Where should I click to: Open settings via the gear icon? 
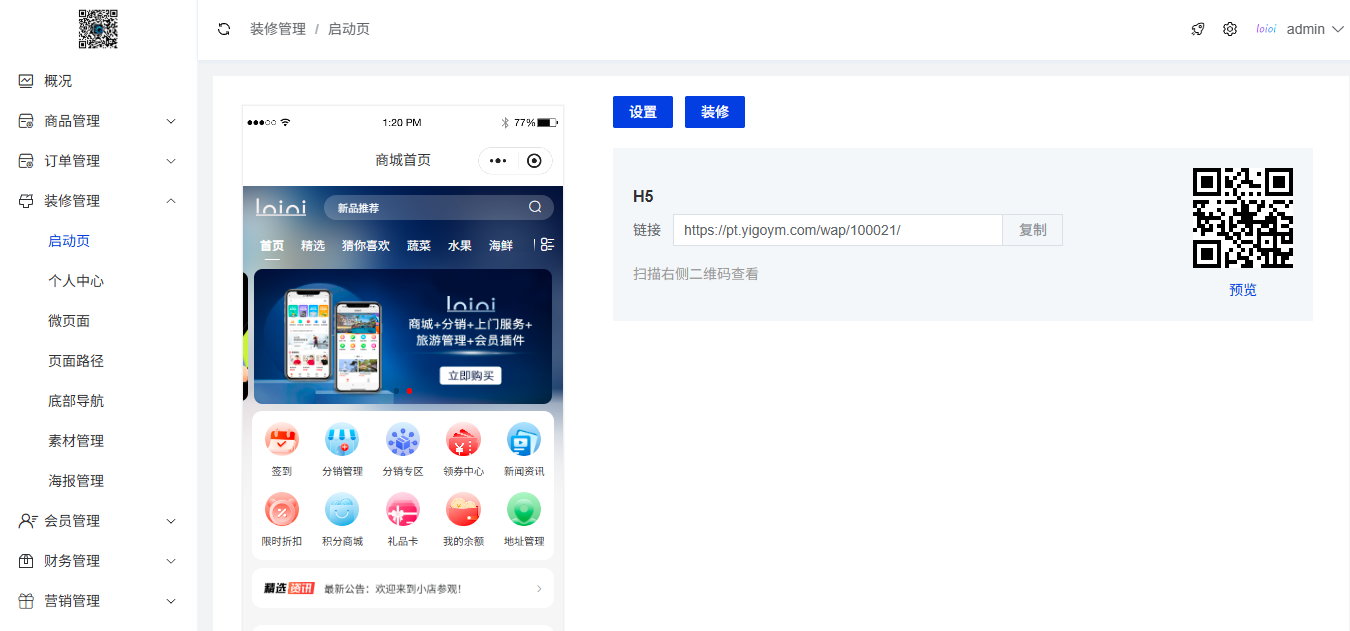point(1229,29)
